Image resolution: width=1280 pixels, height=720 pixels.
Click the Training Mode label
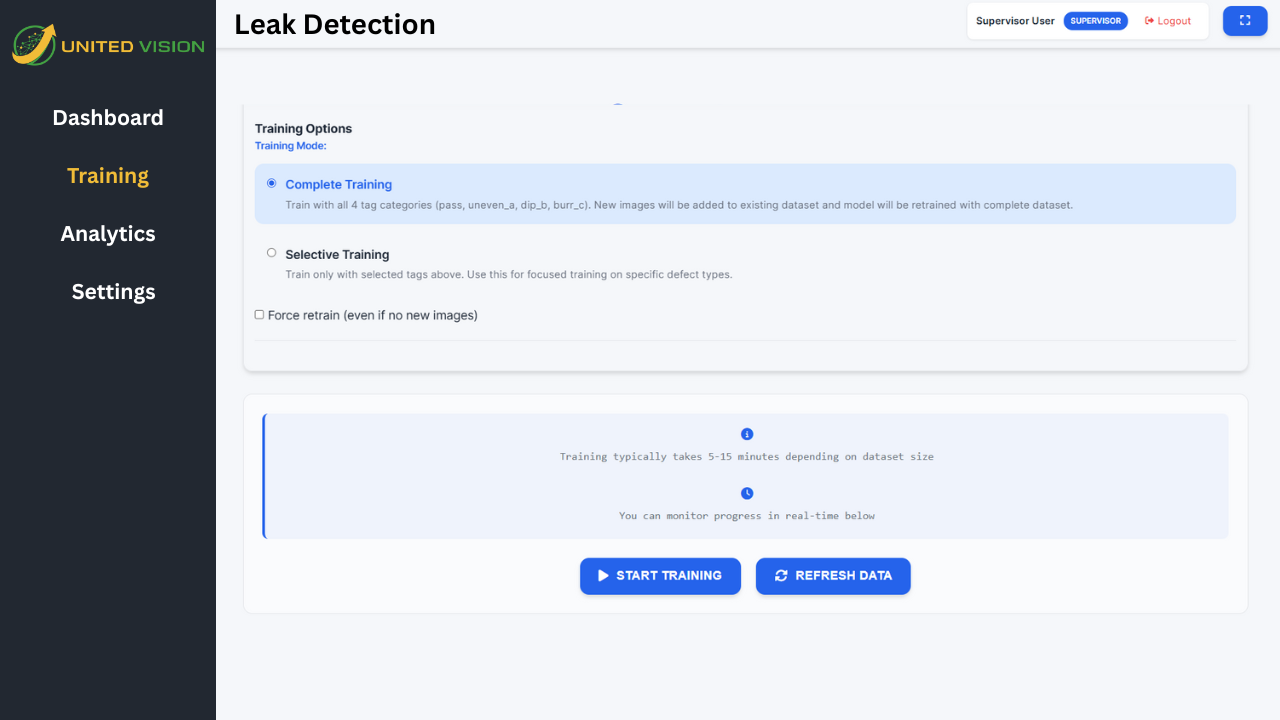(x=290, y=146)
